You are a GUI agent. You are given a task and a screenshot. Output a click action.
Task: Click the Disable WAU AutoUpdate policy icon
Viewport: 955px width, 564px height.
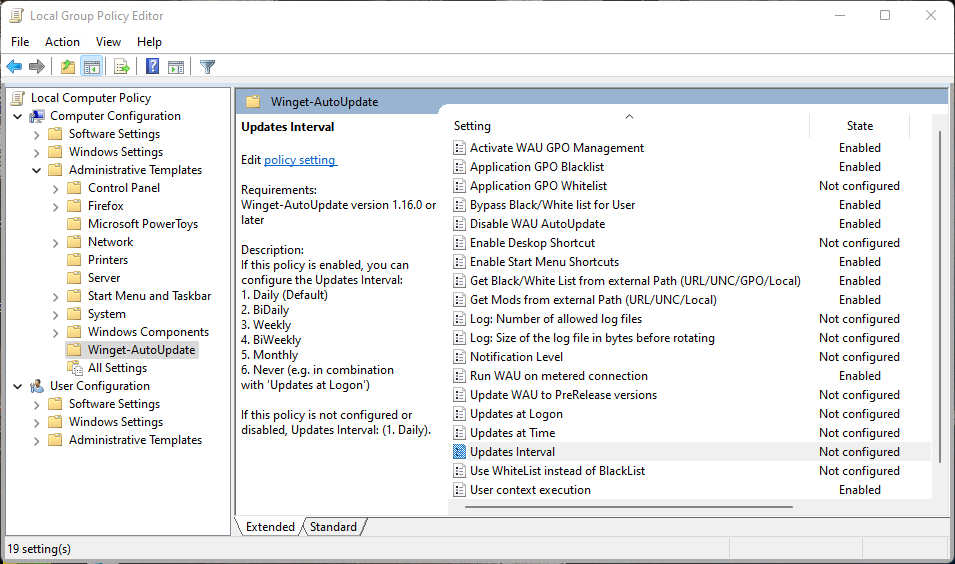coord(459,224)
